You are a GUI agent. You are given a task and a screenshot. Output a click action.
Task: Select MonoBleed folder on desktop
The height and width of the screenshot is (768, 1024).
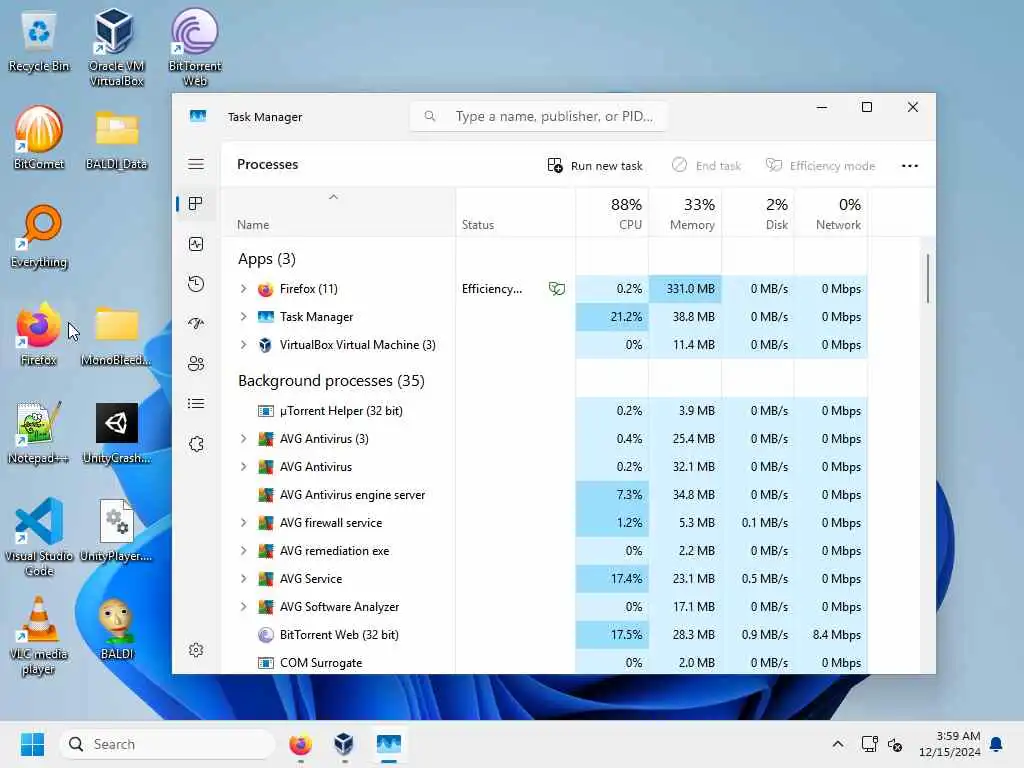(116, 336)
